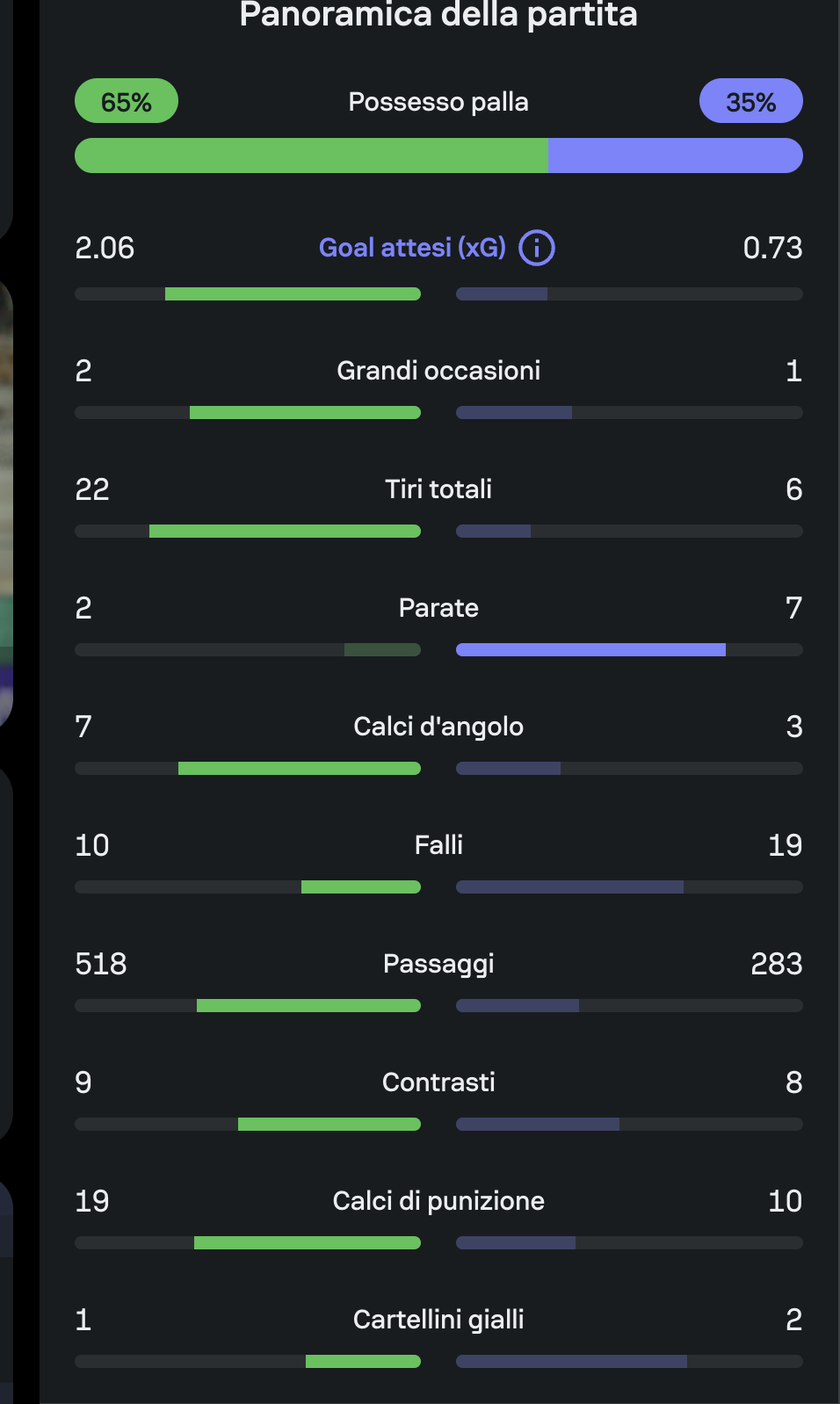Select the Contrasti stat label

click(438, 1082)
